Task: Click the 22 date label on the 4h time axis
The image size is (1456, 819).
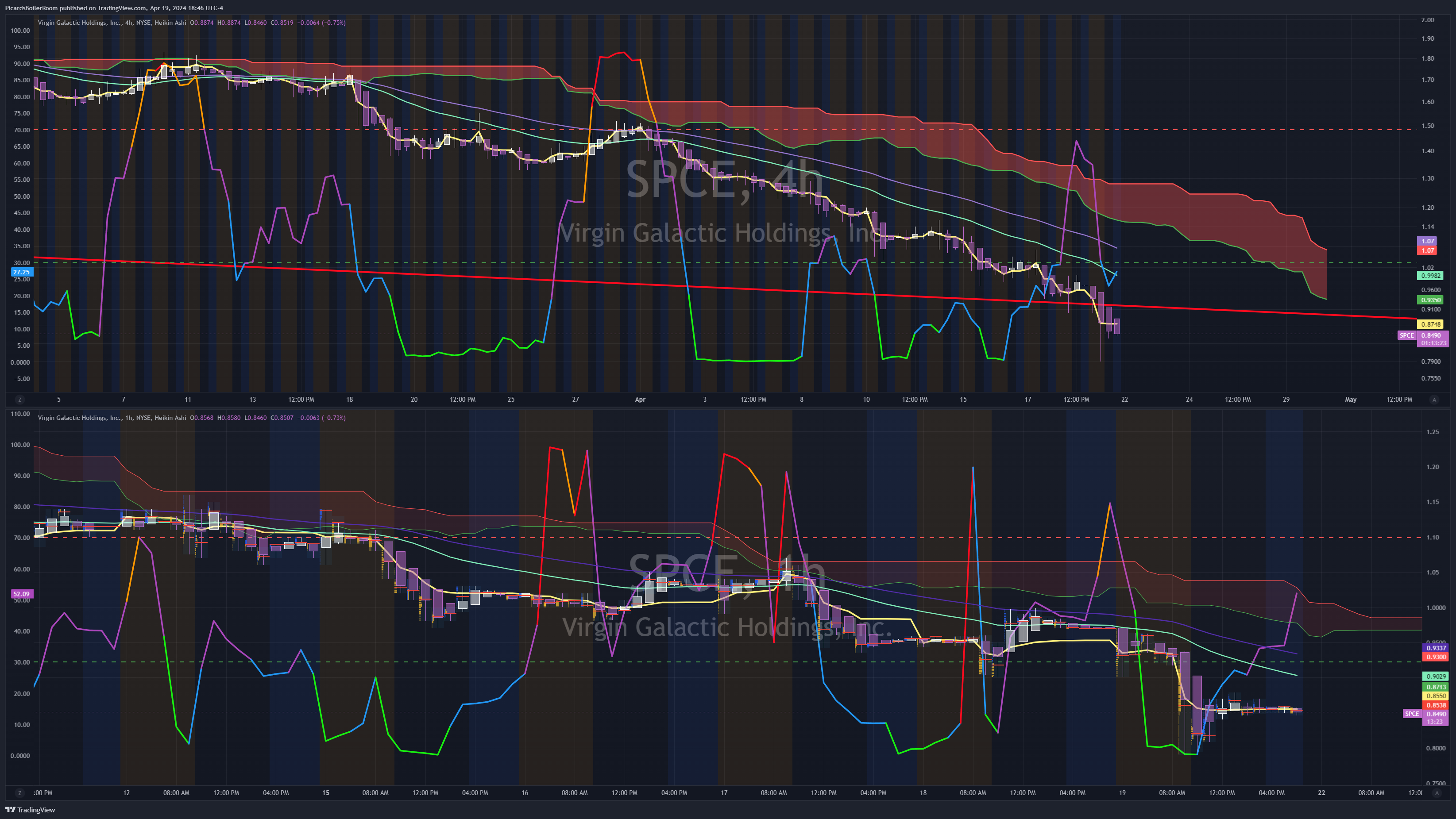Action: point(1124,400)
